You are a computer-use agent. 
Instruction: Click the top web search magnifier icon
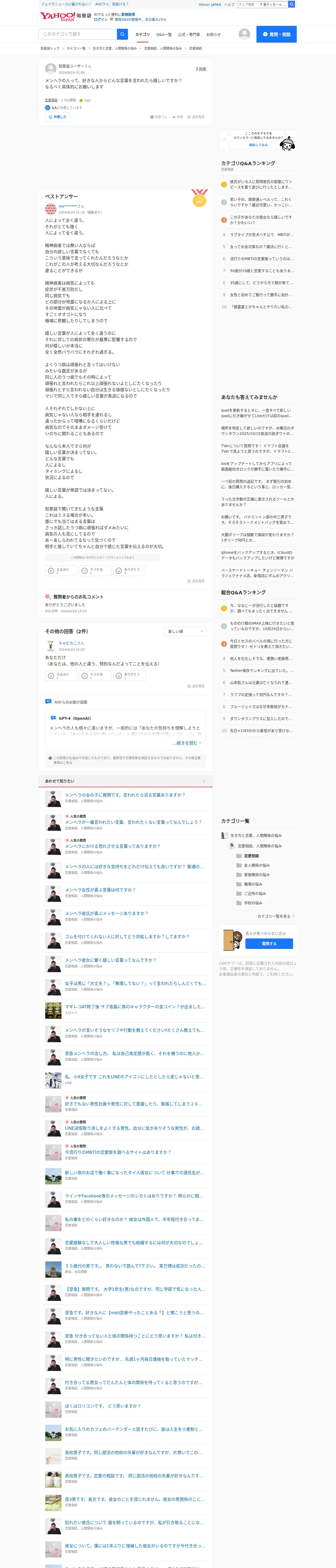tap(292, 4)
